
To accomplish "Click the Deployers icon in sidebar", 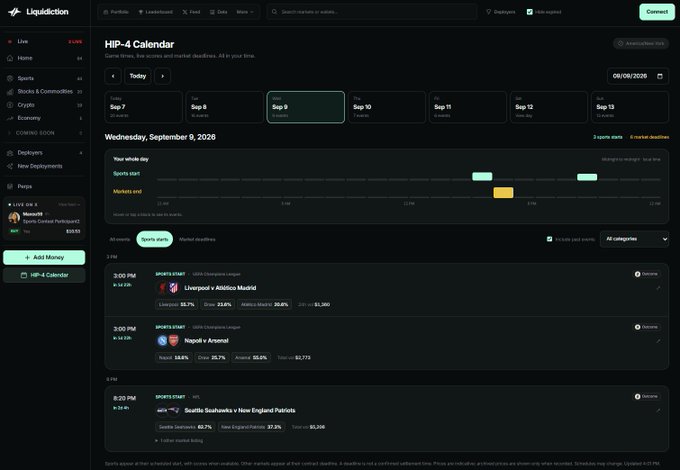I will click(x=10, y=153).
